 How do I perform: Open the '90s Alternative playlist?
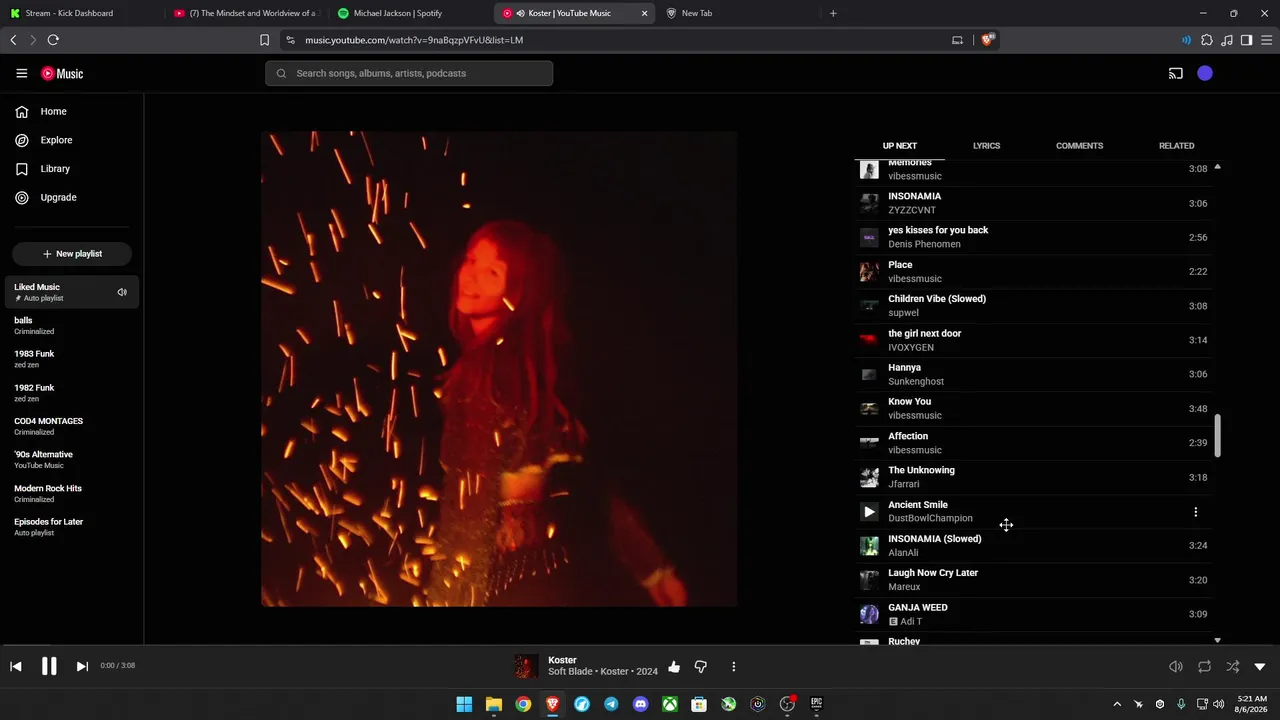tap(72, 460)
